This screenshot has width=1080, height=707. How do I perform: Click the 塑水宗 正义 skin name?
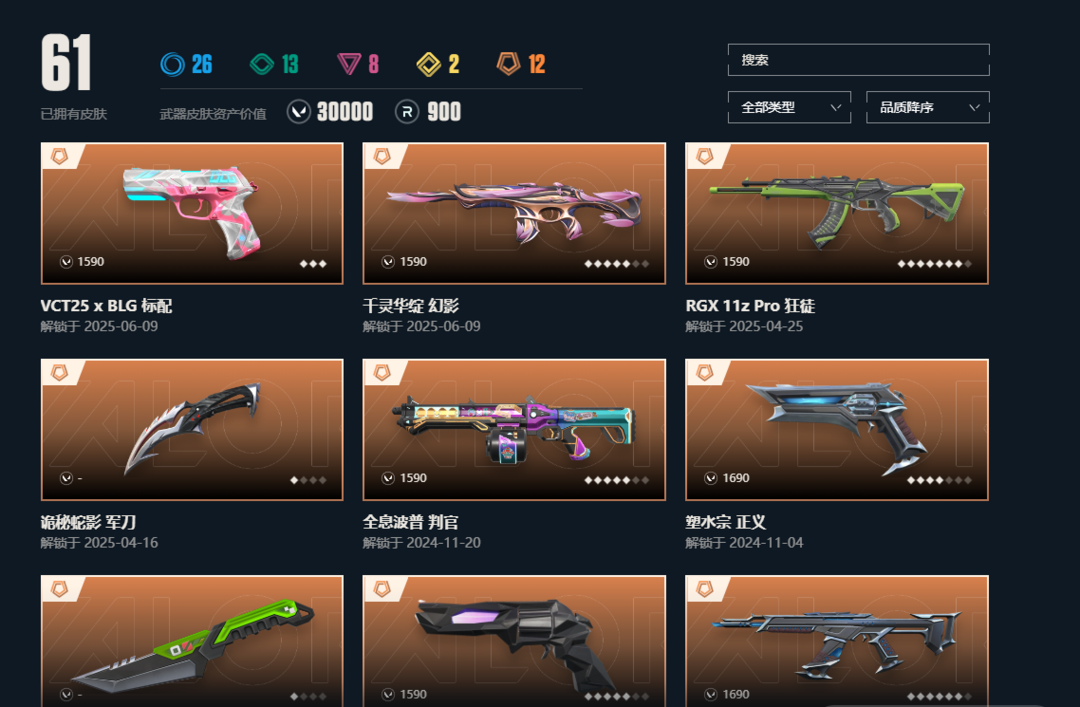[x=725, y=522]
